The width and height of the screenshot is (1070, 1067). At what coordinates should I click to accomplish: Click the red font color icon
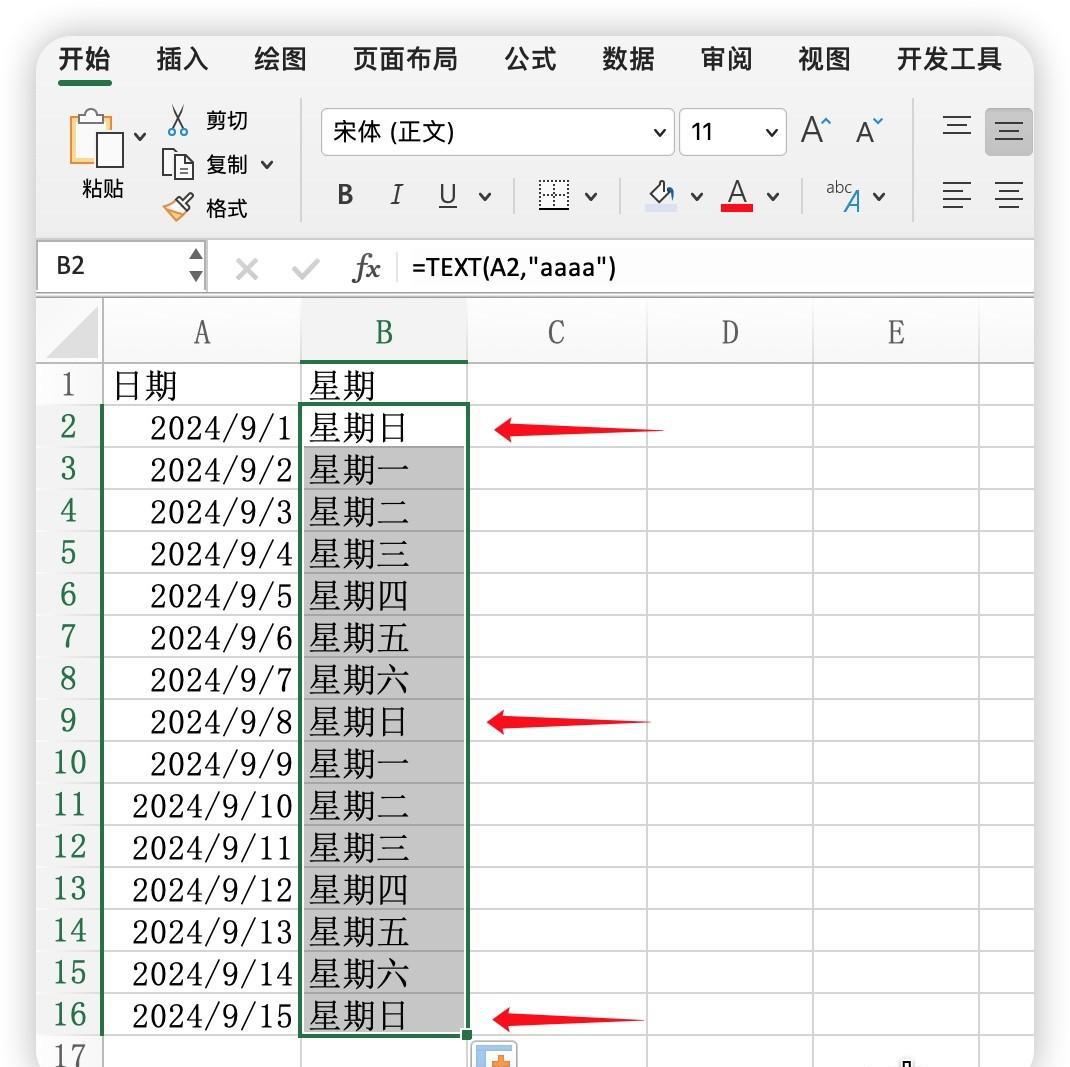[x=737, y=195]
